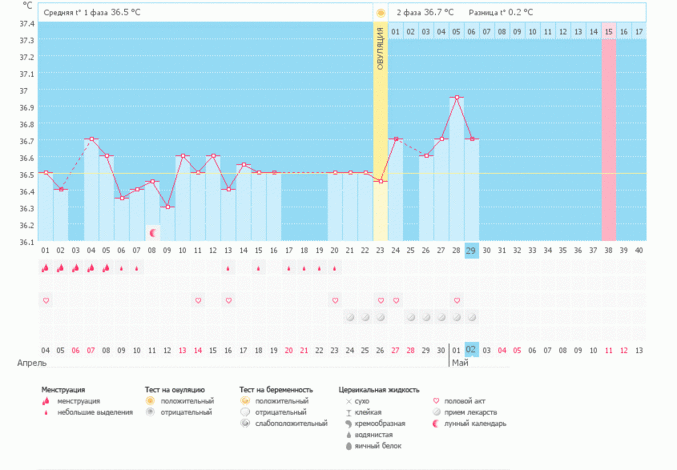Click the spotting drop icon on cycle day 13
677x470 pixels.
pyautogui.click(x=228, y=268)
